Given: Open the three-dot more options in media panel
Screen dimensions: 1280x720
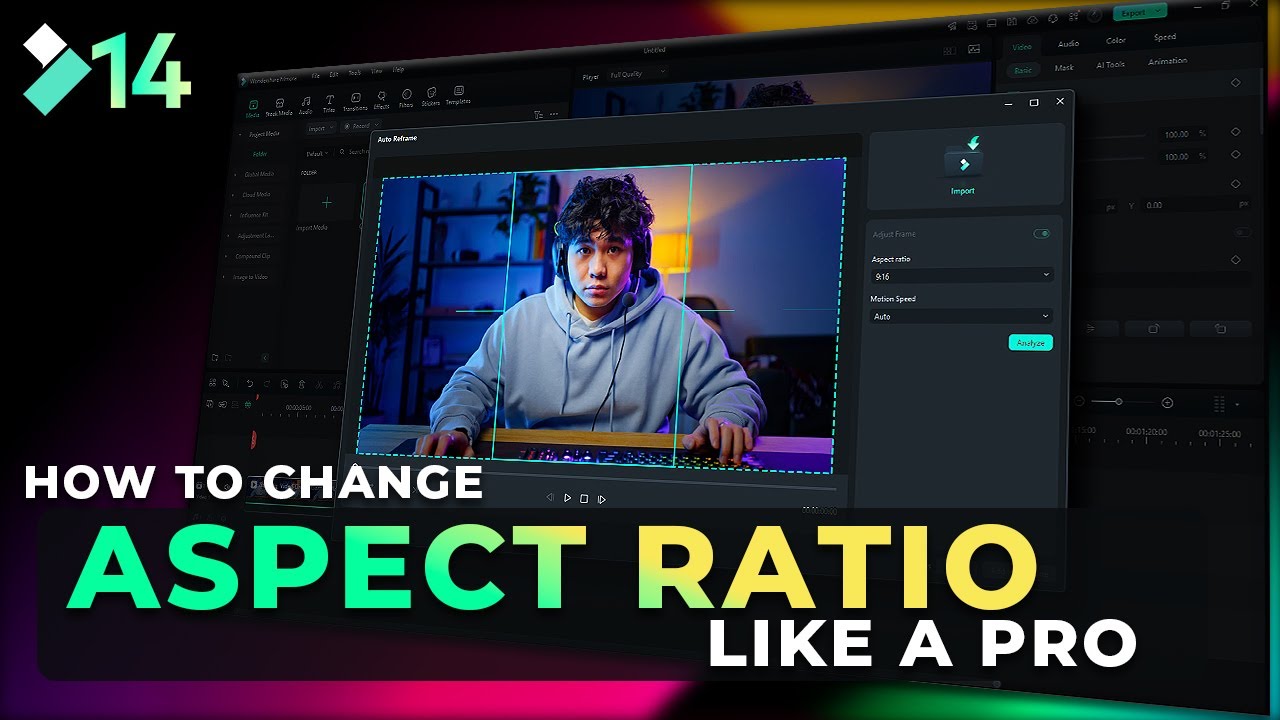Looking at the screenshot, I should click(x=554, y=114).
